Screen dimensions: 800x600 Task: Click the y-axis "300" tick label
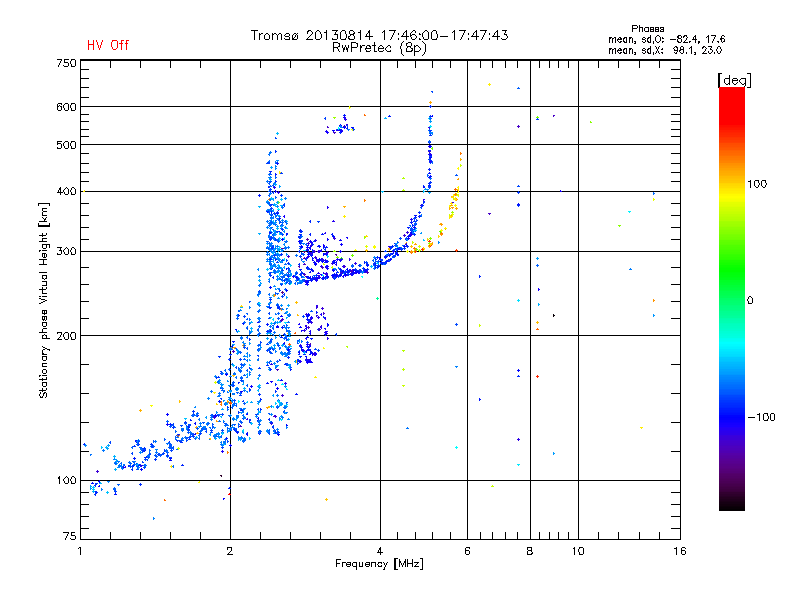[x=66, y=252]
